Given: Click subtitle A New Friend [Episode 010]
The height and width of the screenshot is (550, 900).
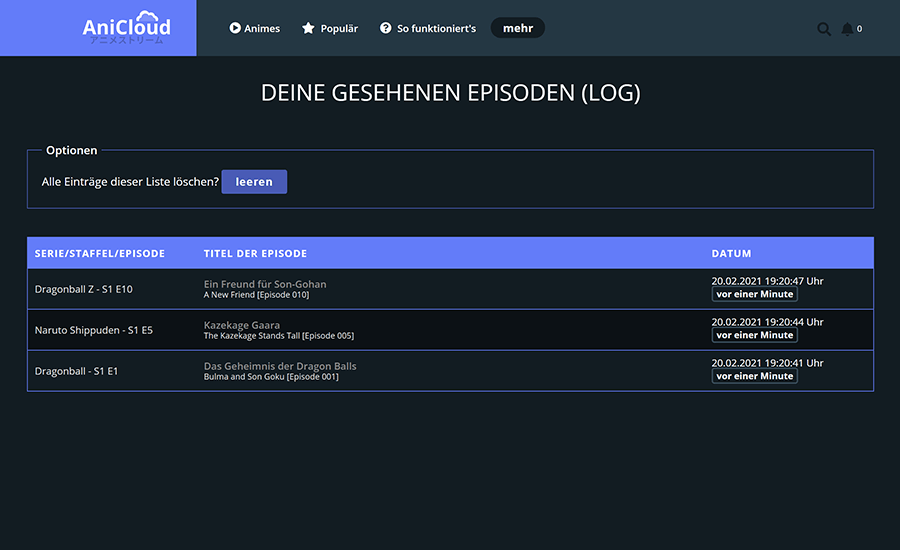Looking at the screenshot, I should pos(257,295).
